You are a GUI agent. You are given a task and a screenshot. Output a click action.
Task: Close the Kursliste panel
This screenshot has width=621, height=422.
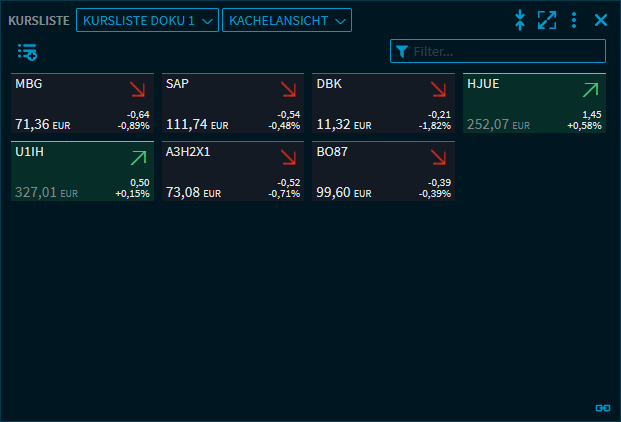coord(601,20)
